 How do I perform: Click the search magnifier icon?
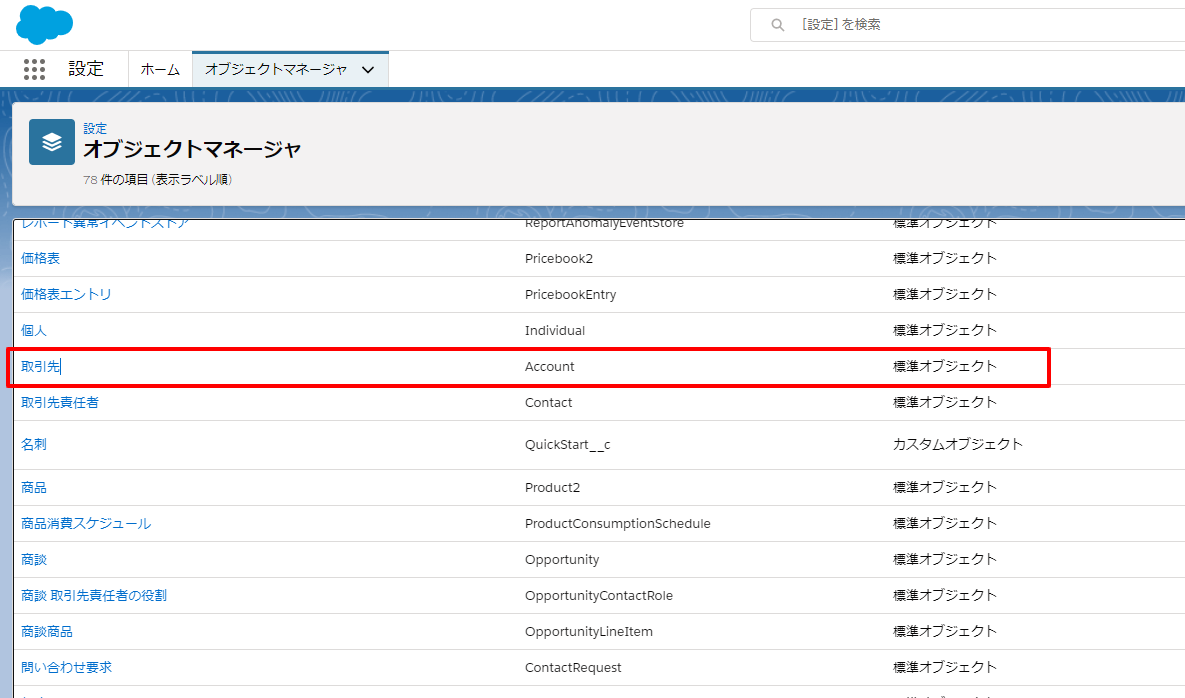tap(778, 25)
